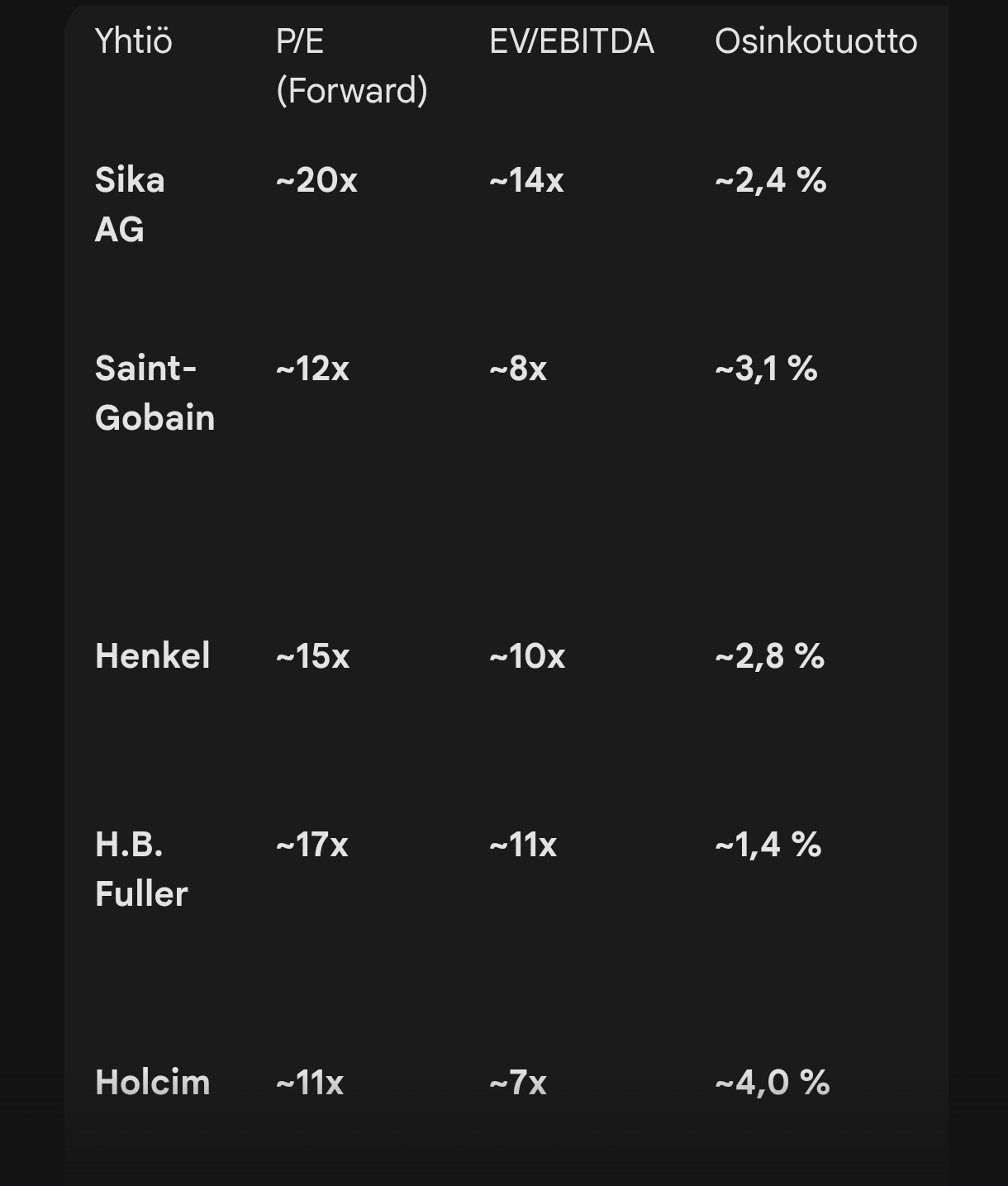Click Henkel's ~15x P/E value

click(x=312, y=656)
